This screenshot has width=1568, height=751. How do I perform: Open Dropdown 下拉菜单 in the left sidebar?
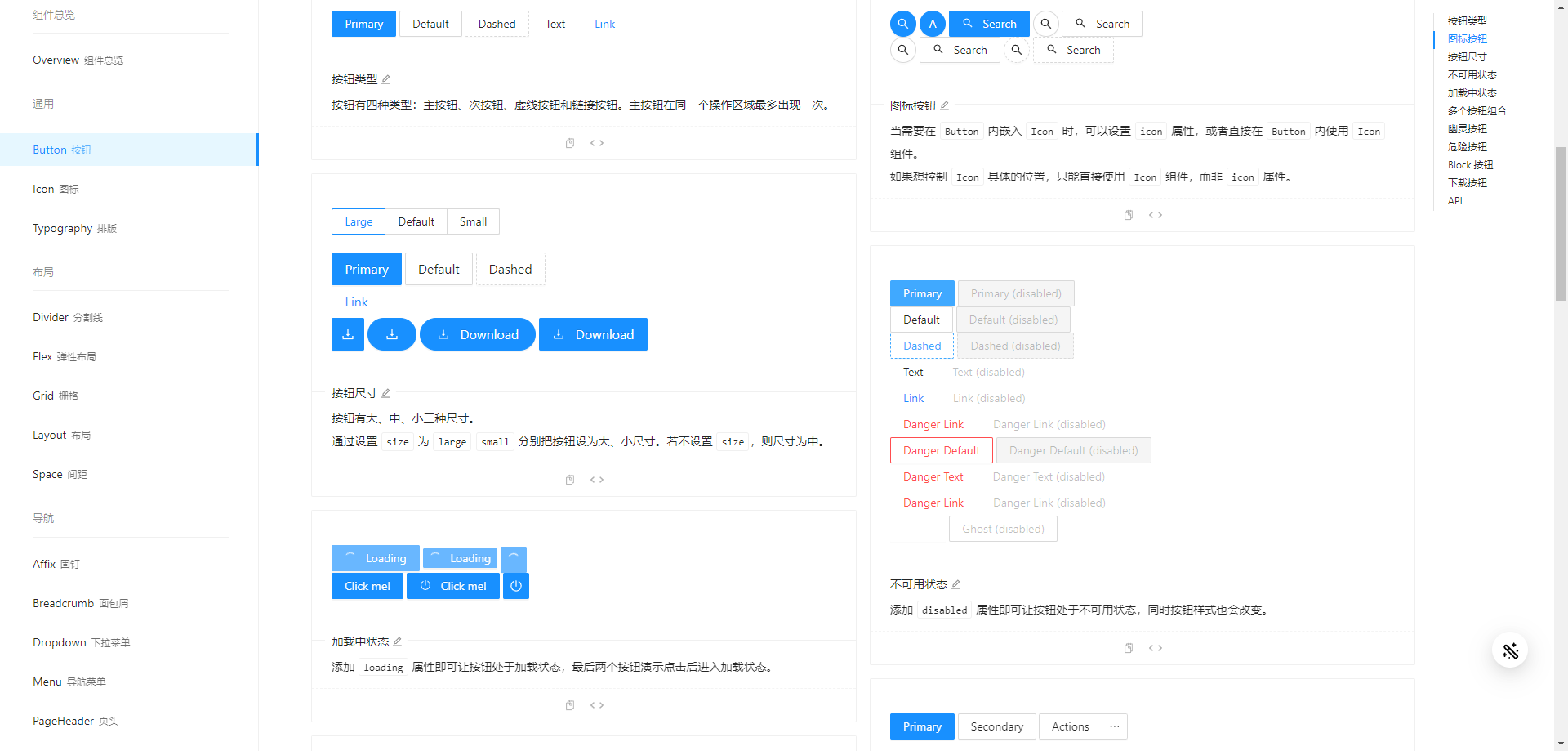(81, 642)
